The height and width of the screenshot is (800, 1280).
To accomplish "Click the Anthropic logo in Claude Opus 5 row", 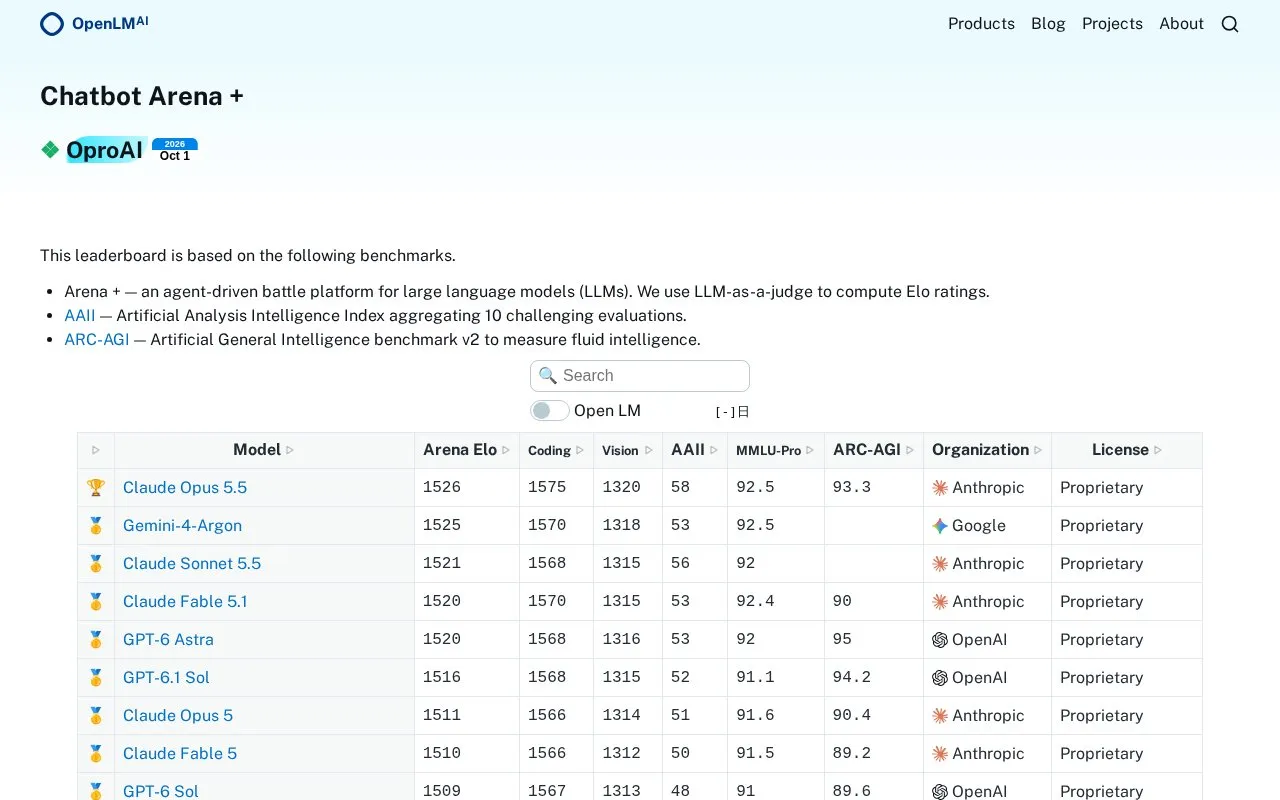I will click(x=940, y=716).
